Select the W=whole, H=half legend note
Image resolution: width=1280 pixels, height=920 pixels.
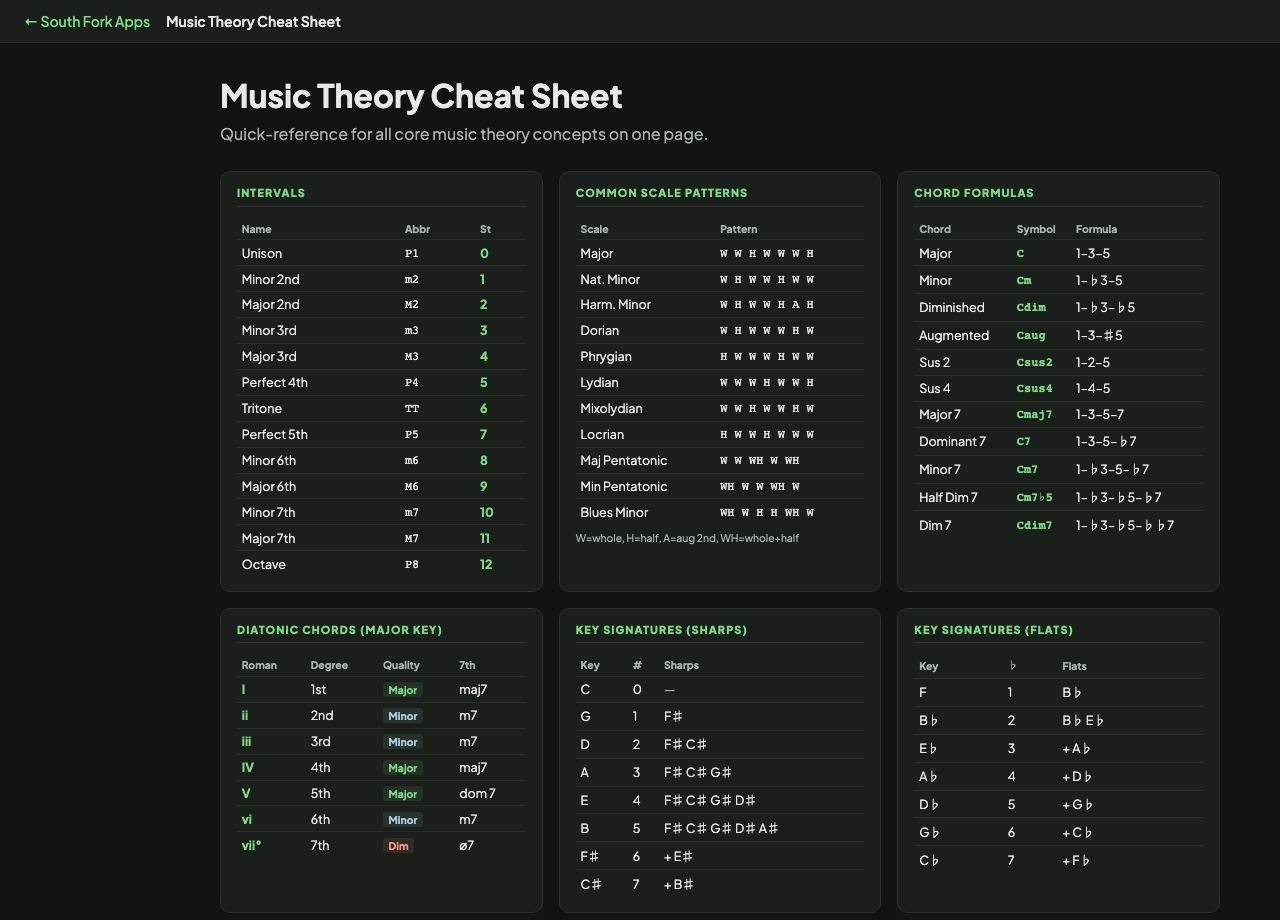[x=687, y=538]
